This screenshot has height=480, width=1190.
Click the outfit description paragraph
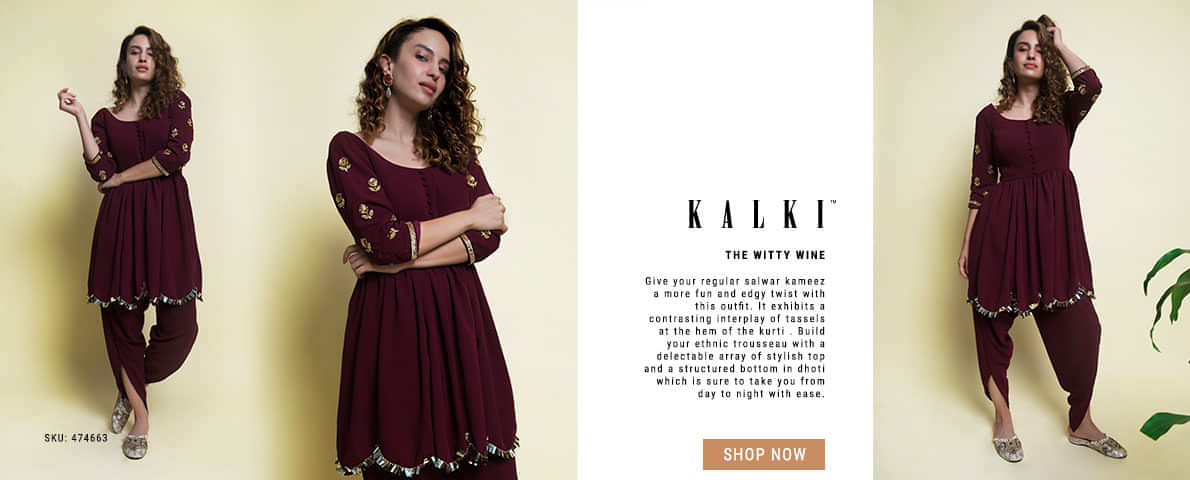pyautogui.click(x=735, y=337)
